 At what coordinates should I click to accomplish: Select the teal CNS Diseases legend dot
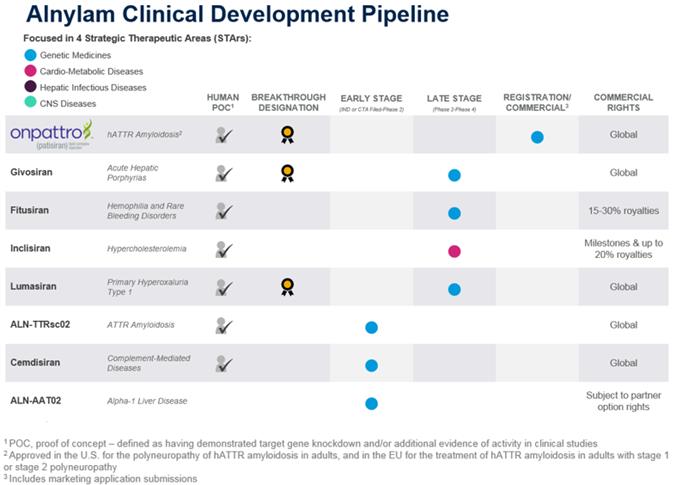click(32, 103)
